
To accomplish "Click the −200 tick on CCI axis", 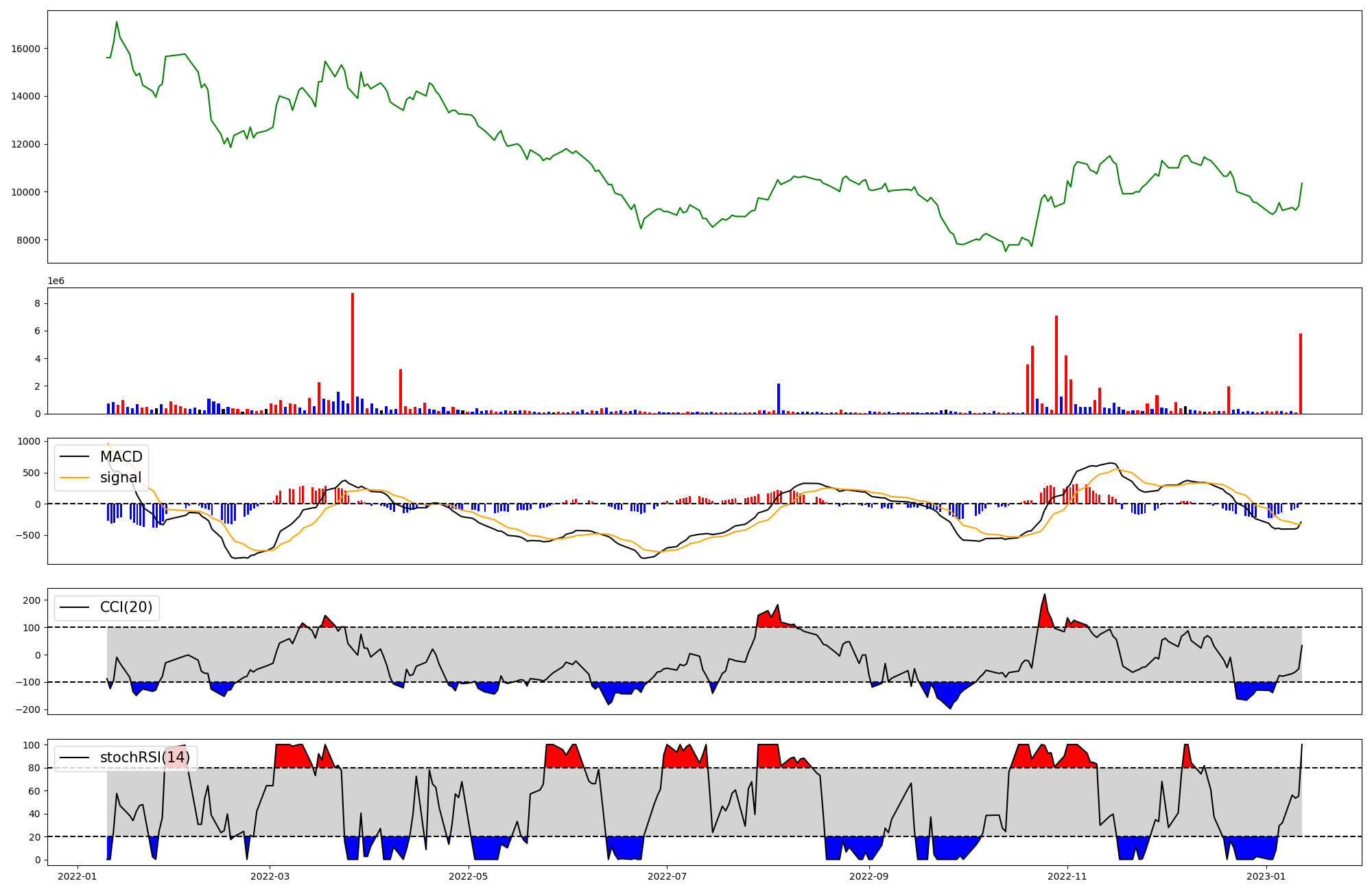I will [x=28, y=709].
